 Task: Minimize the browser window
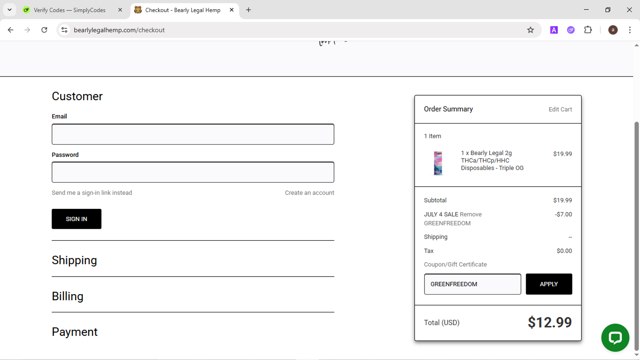[x=586, y=10]
